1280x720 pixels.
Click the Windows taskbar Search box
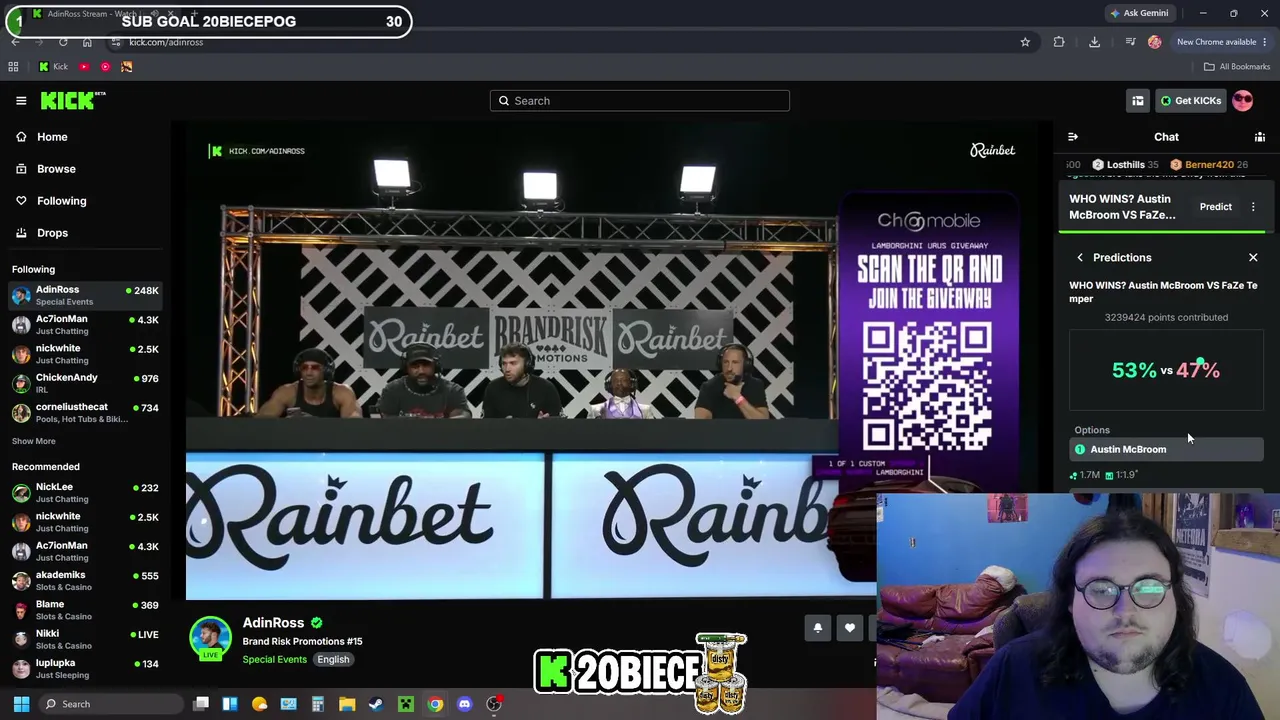point(111,704)
